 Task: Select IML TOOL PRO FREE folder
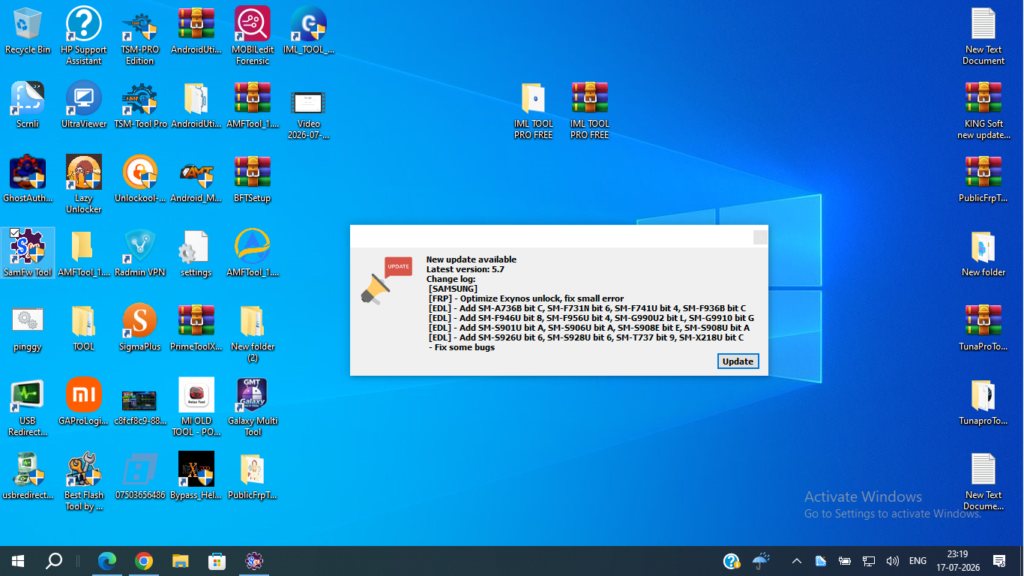tap(533, 110)
